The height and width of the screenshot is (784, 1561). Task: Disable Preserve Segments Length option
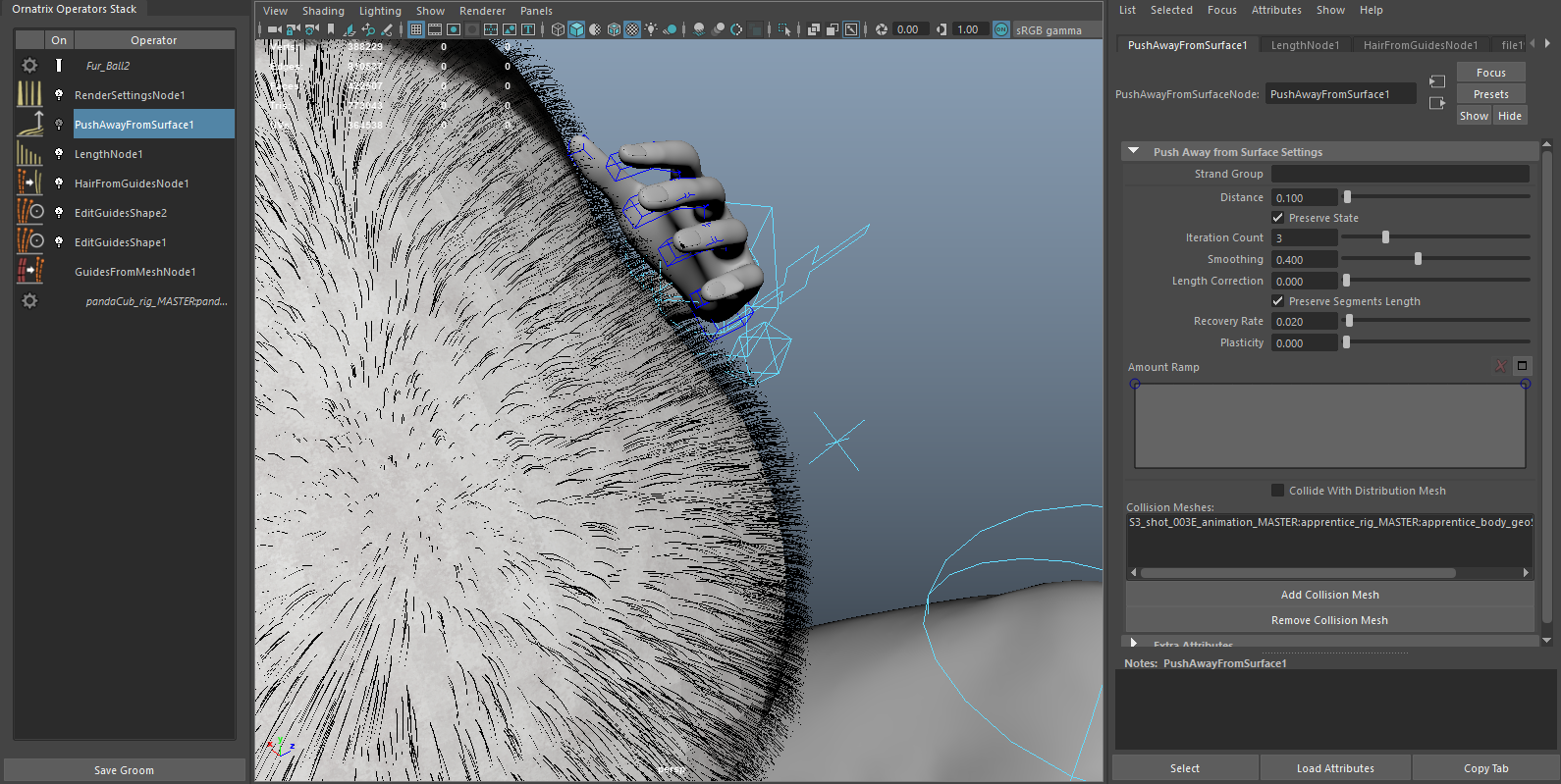tap(1277, 301)
